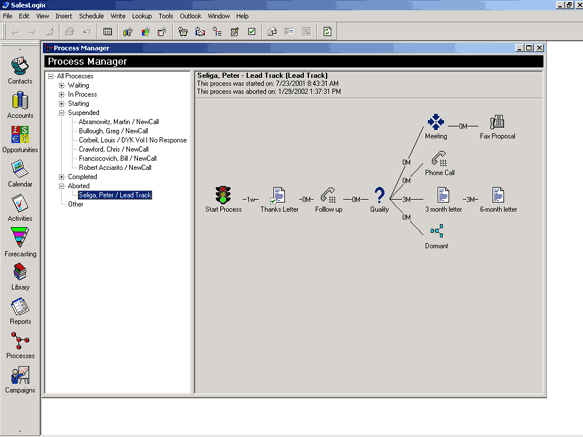Open the Outlook menu
This screenshot has width=583, height=437.
[190, 16]
